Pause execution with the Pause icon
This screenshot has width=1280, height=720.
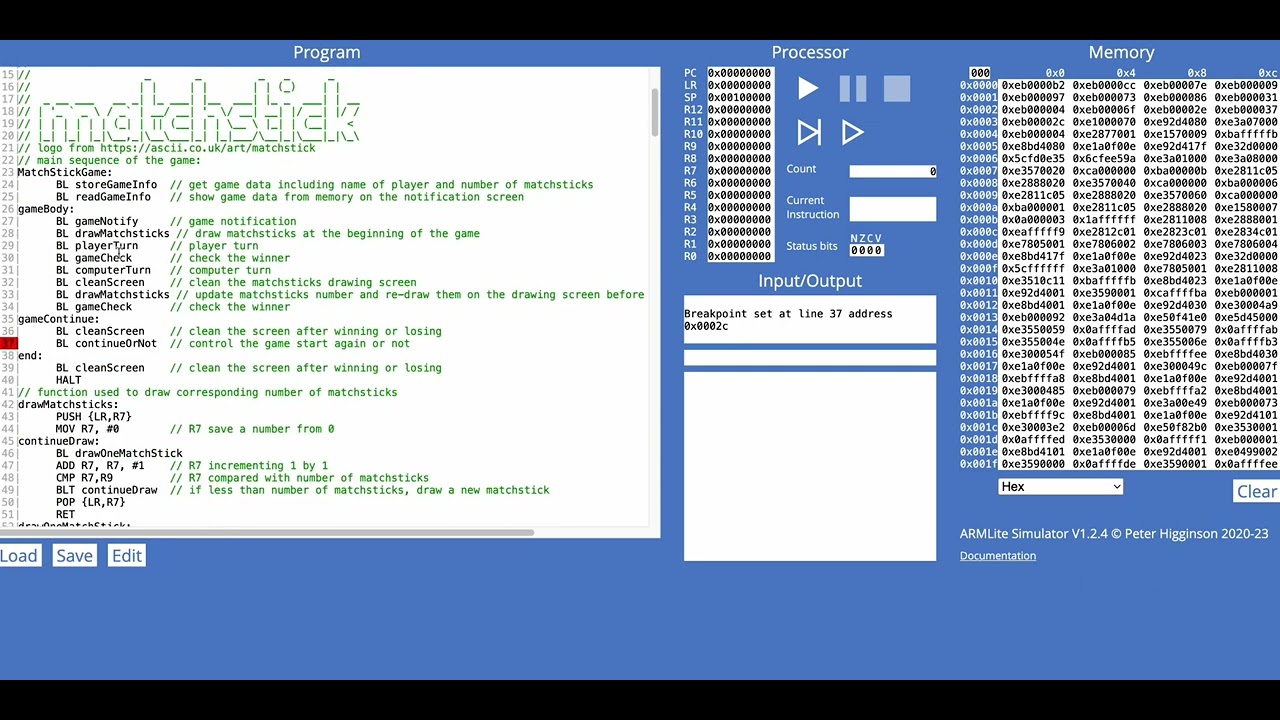point(853,89)
